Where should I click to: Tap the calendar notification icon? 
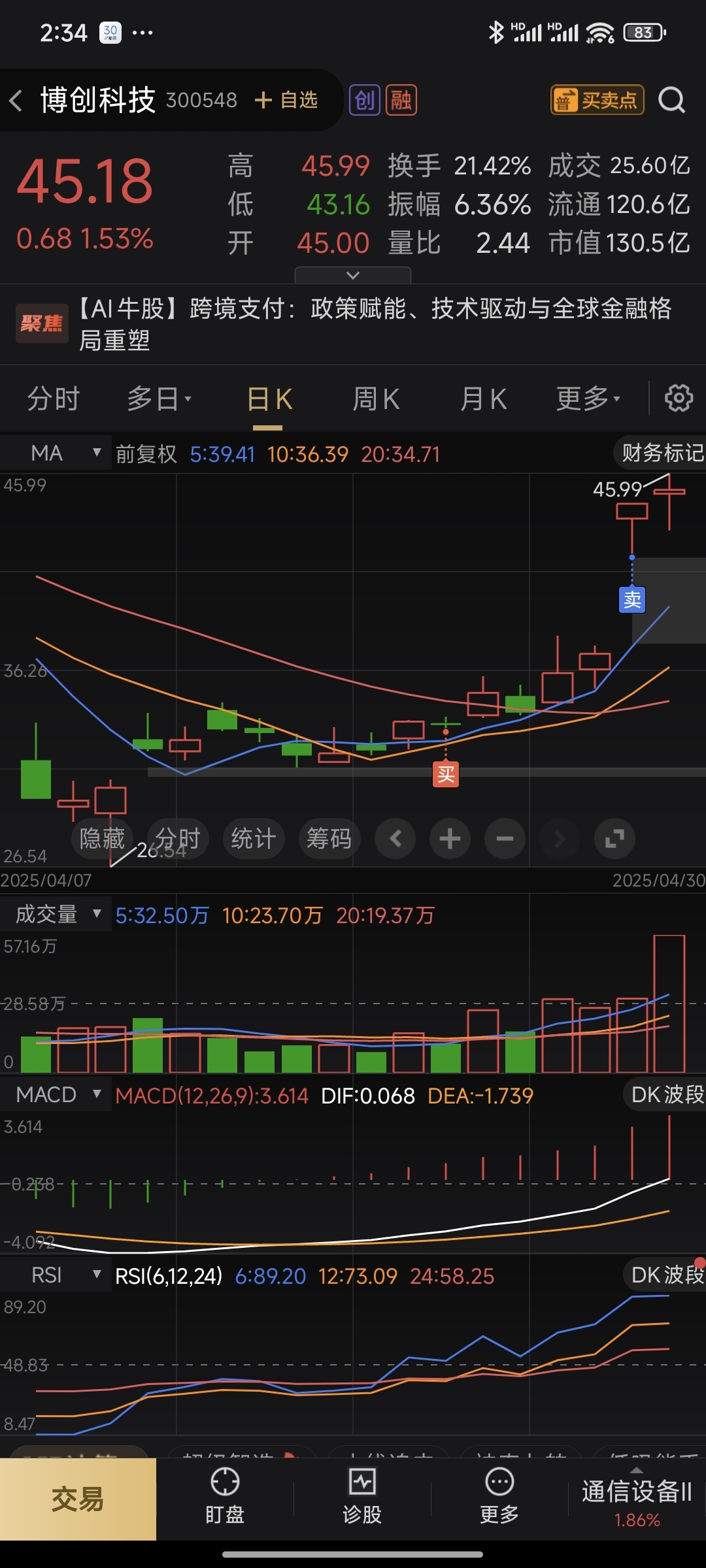click(110, 33)
